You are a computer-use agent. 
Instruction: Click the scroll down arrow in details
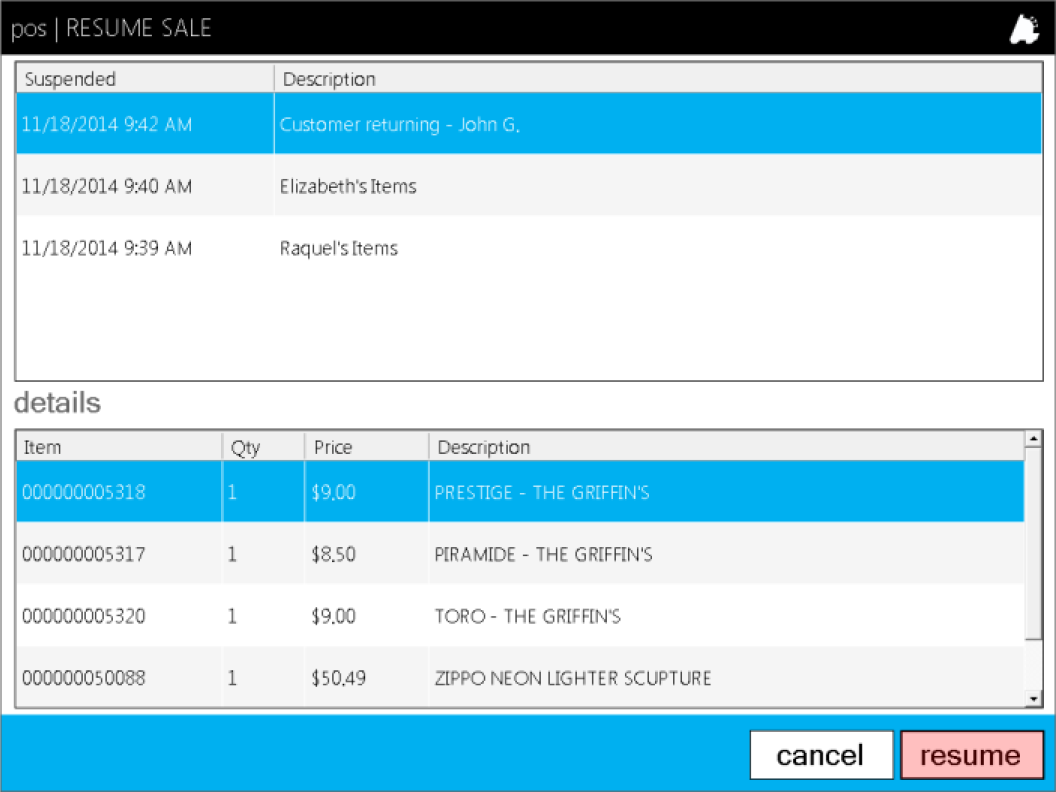(x=1034, y=699)
